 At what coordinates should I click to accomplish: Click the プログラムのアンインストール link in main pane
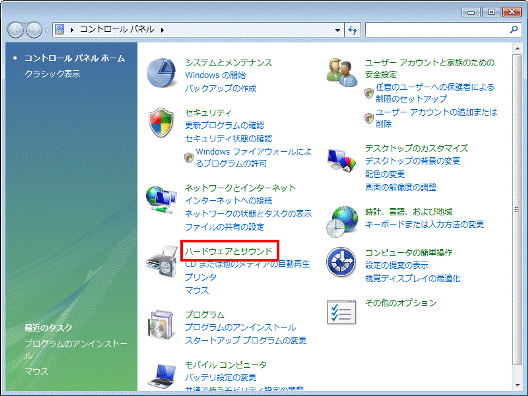pyautogui.click(x=240, y=327)
